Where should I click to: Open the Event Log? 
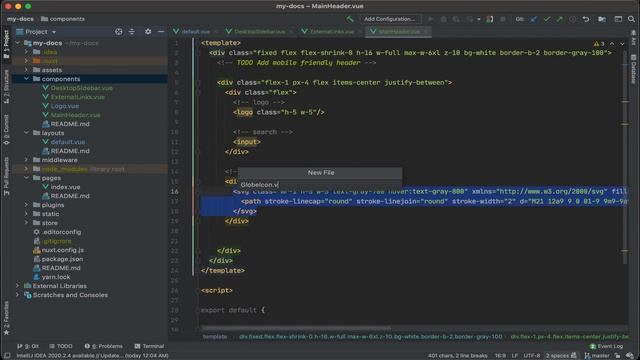pyautogui.click(x=606, y=346)
